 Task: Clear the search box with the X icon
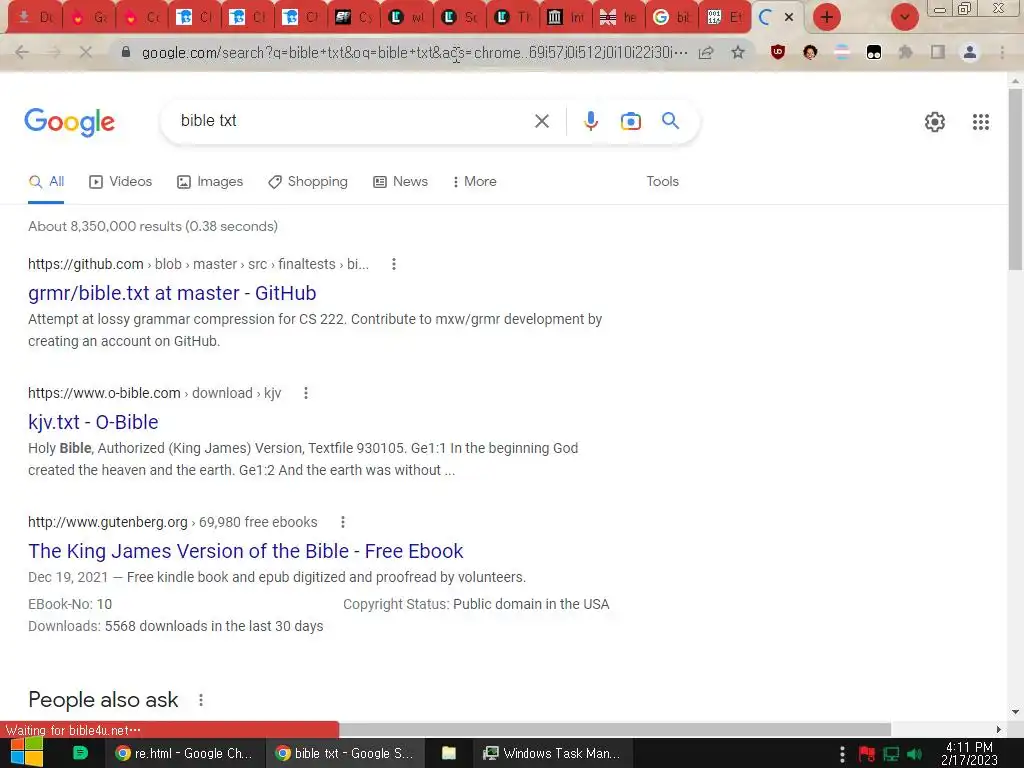click(x=541, y=121)
